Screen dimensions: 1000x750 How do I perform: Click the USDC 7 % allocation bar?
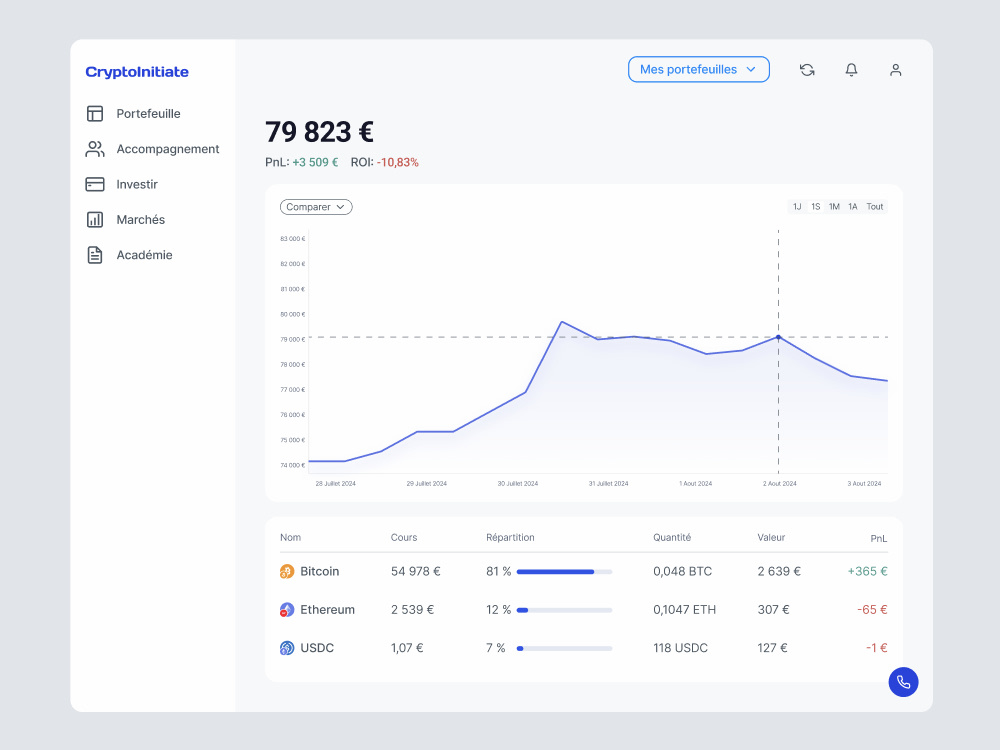coord(564,649)
